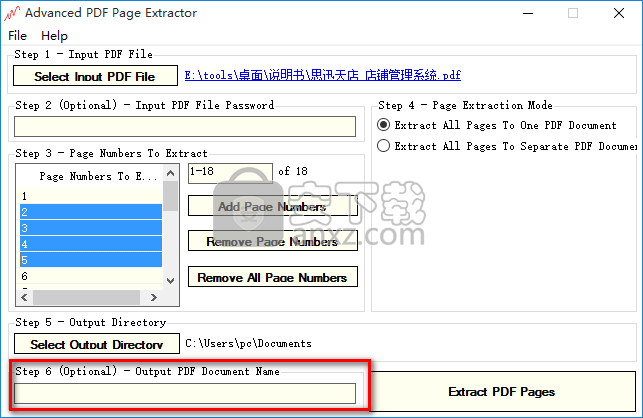Click the page list scroll right arrow
The height and width of the screenshot is (418, 643).
click(x=154, y=297)
